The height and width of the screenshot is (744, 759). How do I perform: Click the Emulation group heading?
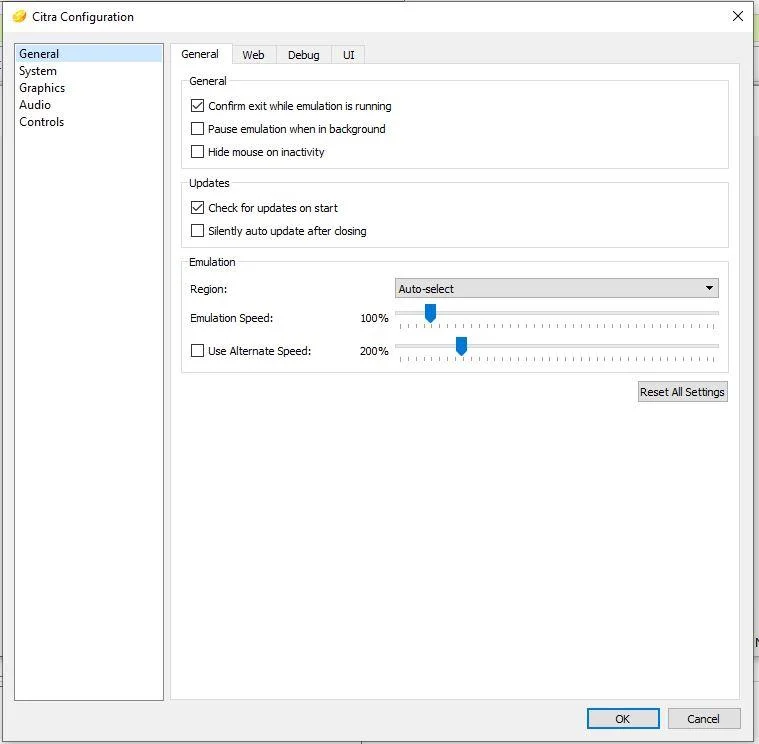tap(212, 262)
